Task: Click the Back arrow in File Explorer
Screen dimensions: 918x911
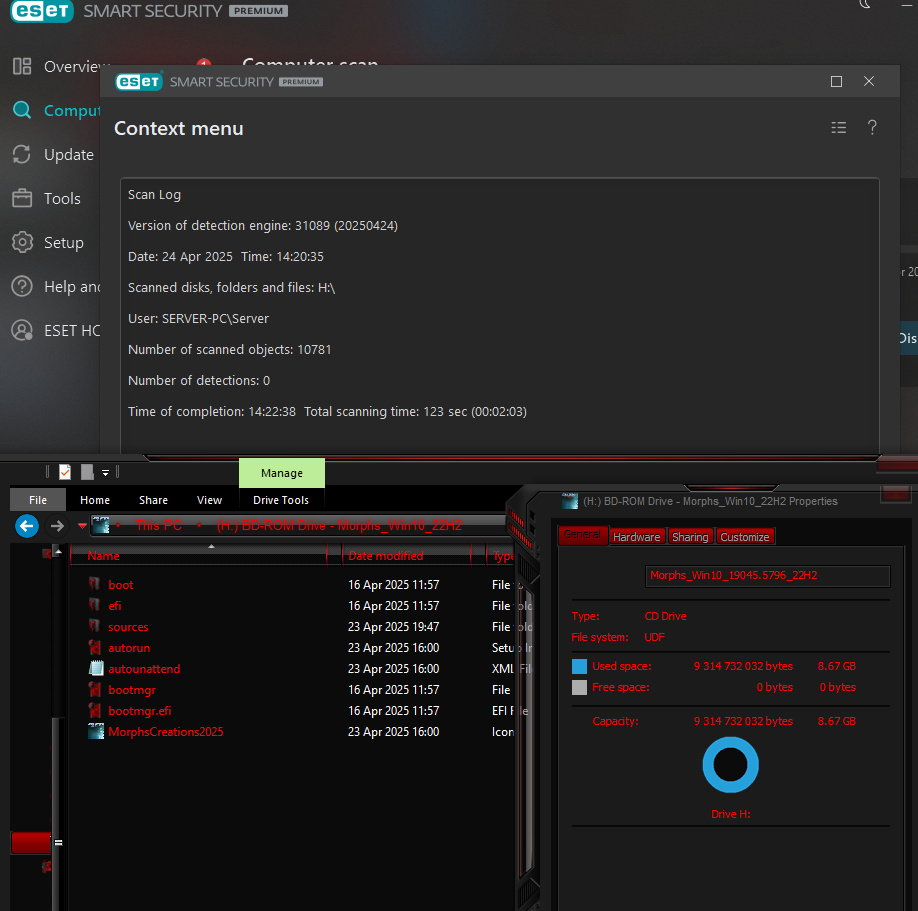Action: (x=26, y=526)
